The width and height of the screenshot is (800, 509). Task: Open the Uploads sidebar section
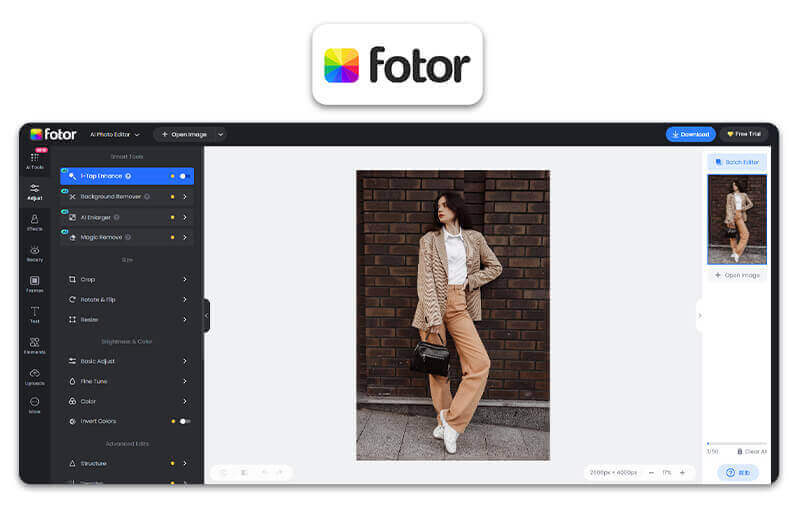pyautogui.click(x=35, y=377)
